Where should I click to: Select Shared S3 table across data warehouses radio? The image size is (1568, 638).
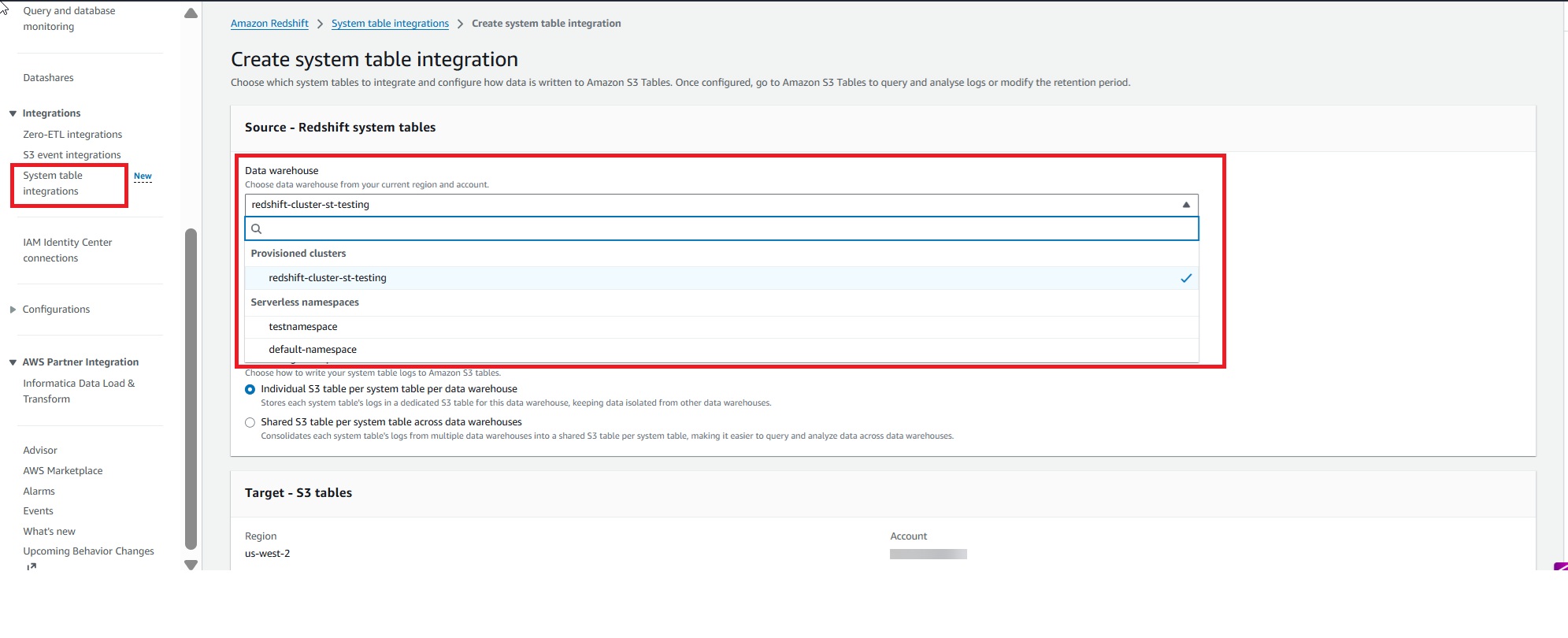click(250, 422)
